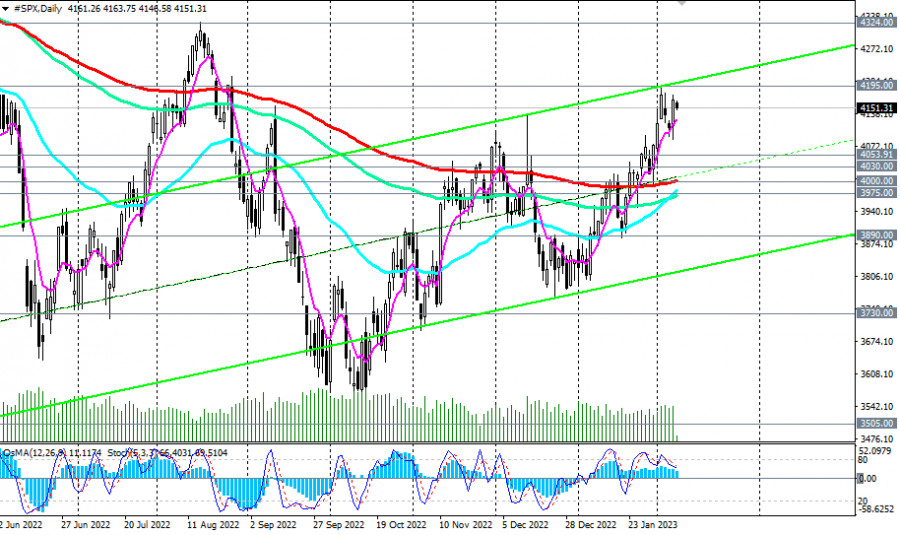900x535 pixels.
Task: Click the 5 Dec 2022 date label
Action: click(x=522, y=523)
